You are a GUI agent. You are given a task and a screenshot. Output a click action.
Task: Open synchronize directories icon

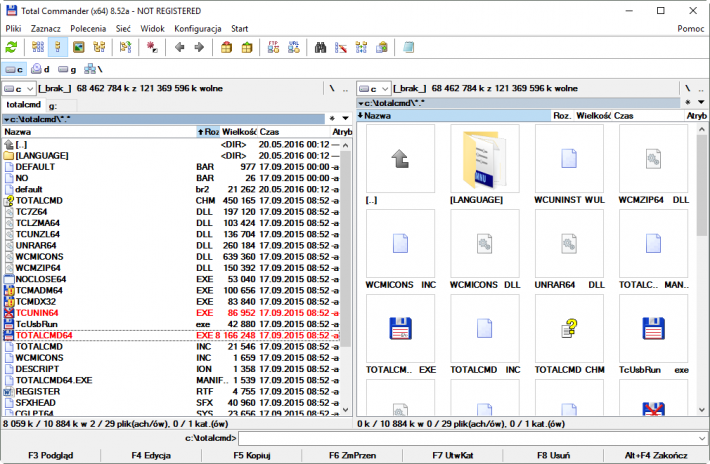coord(361,47)
